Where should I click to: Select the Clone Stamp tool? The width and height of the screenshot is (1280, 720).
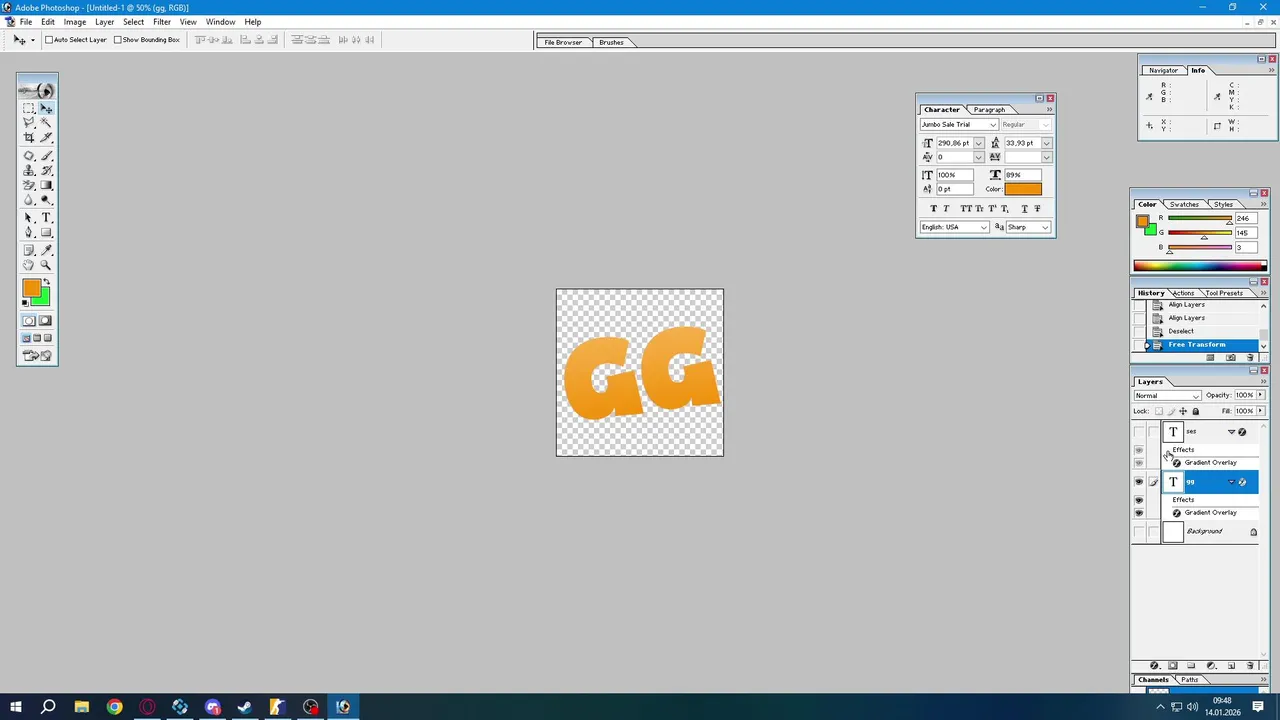coord(28,170)
